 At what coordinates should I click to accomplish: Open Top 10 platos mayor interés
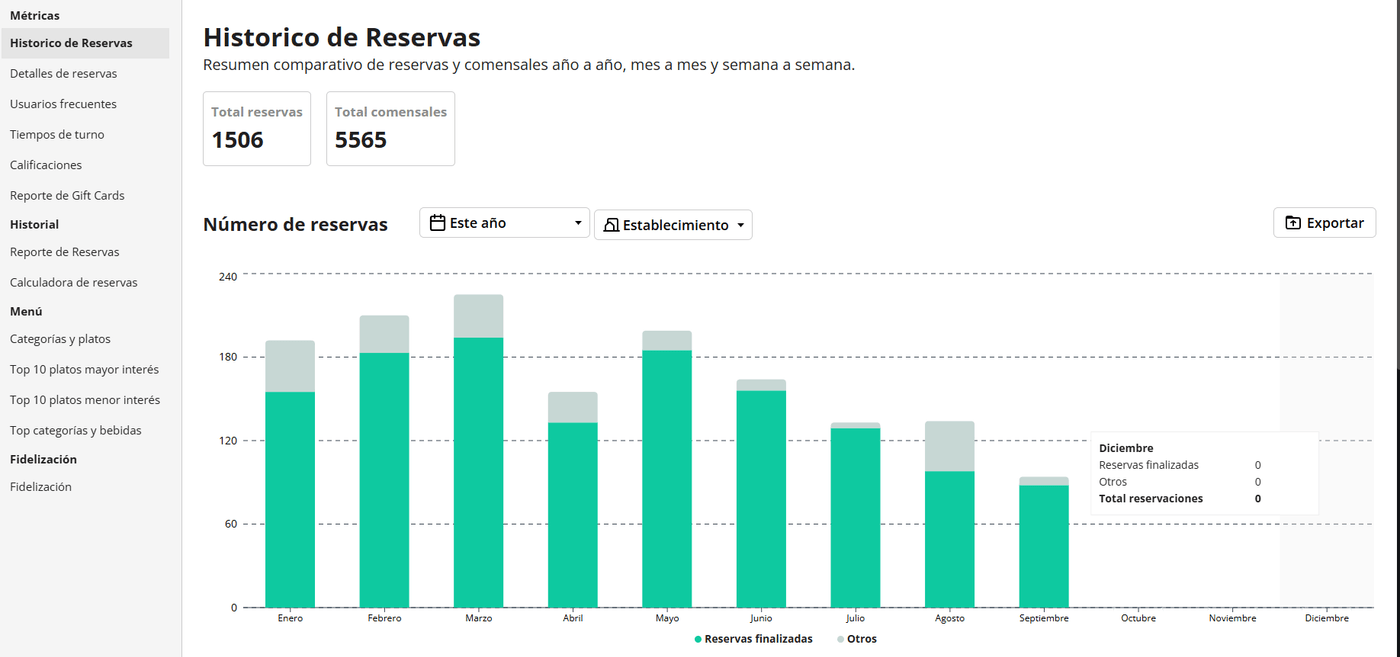84,370
